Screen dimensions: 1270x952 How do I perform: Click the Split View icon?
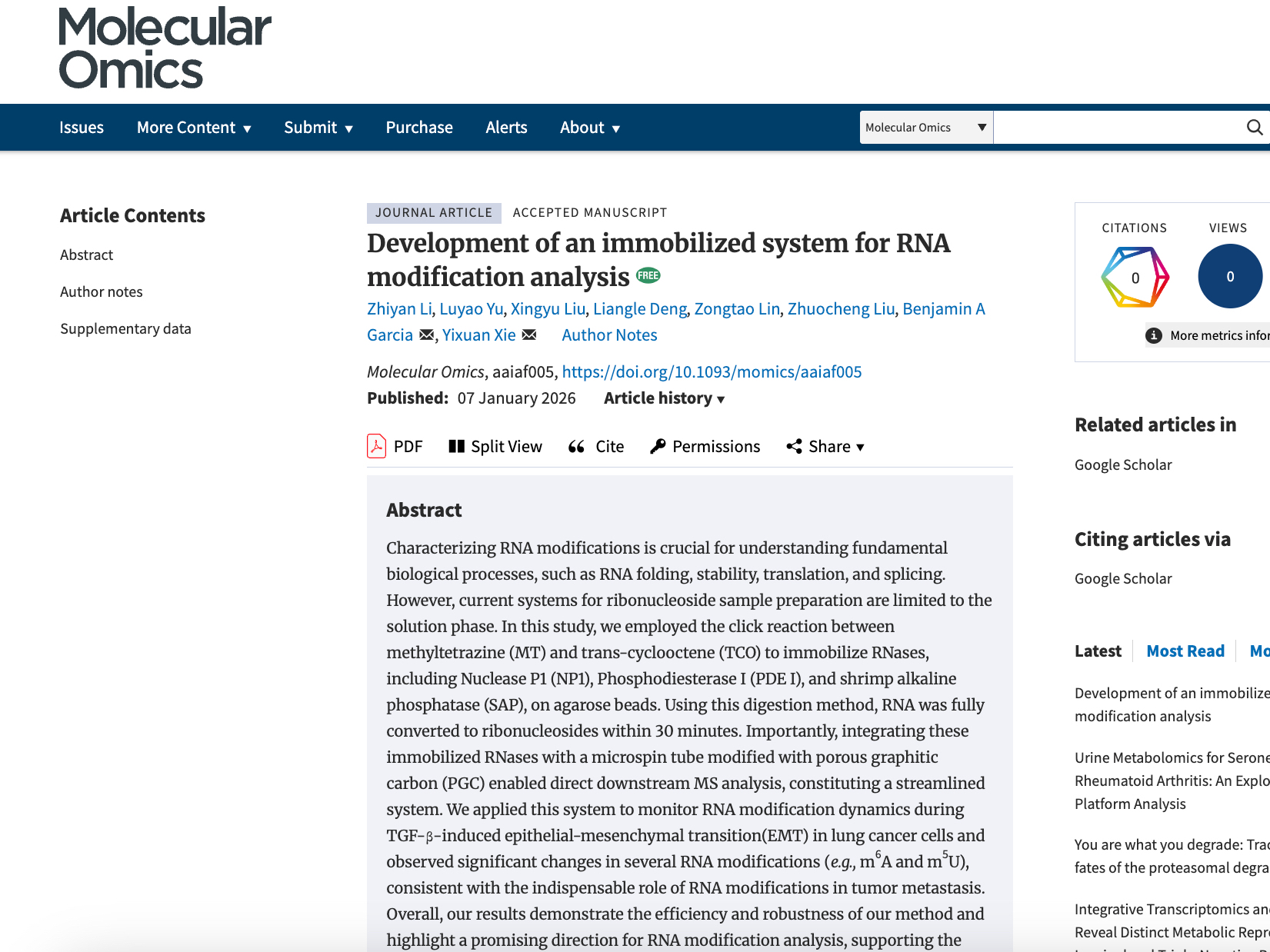[x=456, y=447]
